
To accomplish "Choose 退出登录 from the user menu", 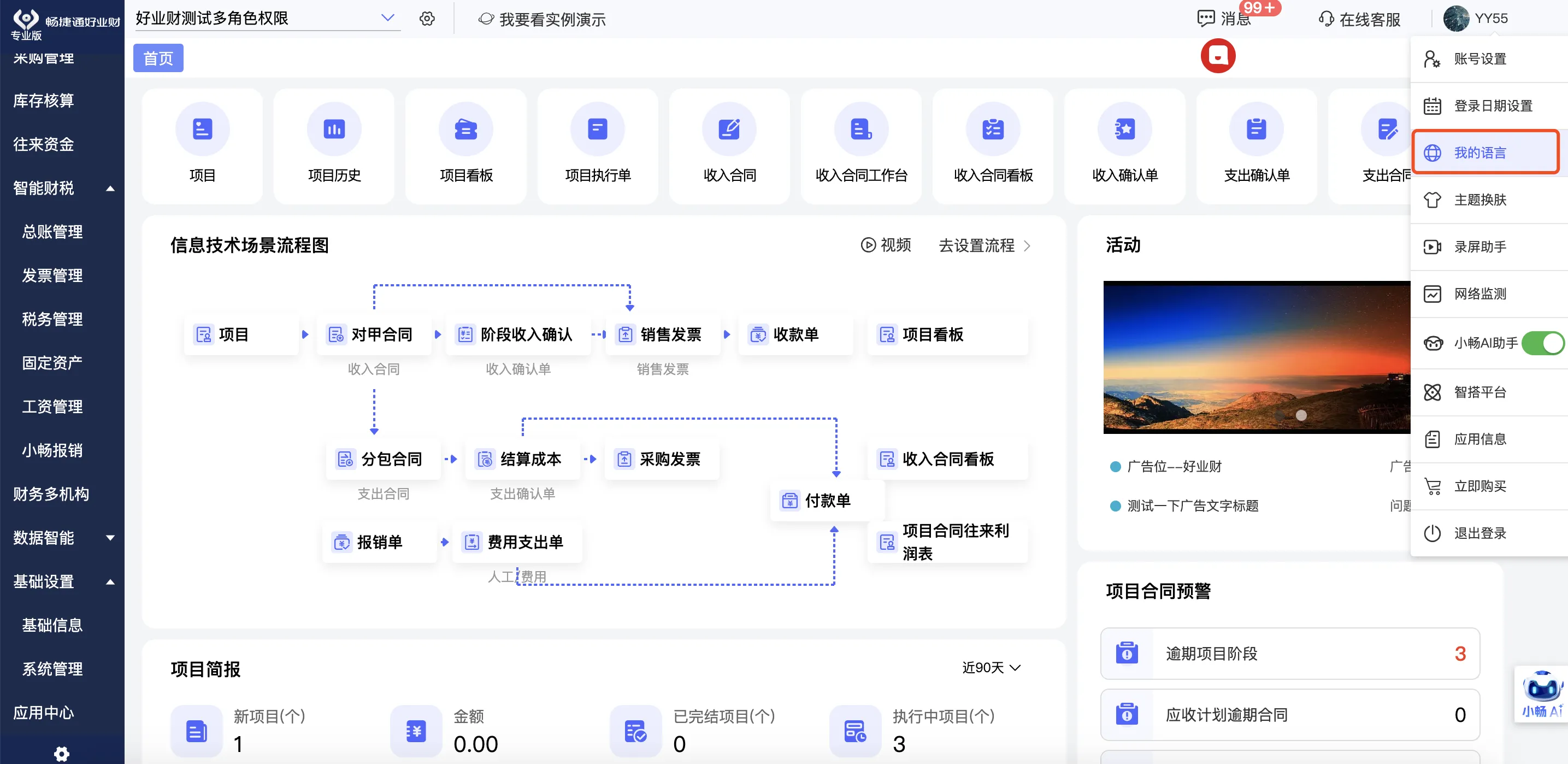I will click(x=1479, y=533).
